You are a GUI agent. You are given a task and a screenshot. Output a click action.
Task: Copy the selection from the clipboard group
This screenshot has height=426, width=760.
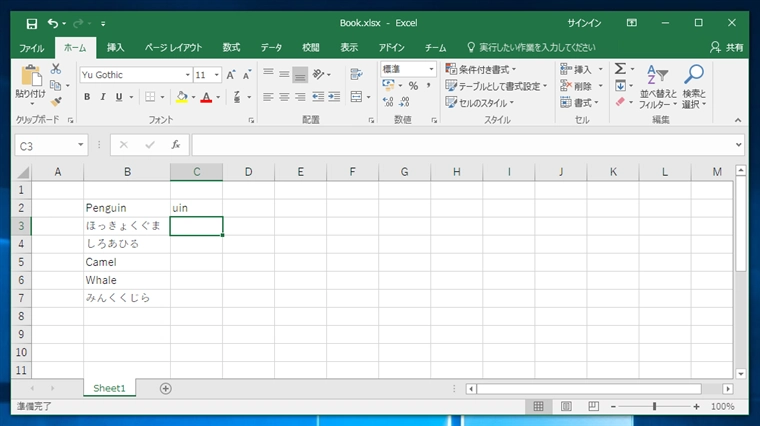[x=56, y=85]
